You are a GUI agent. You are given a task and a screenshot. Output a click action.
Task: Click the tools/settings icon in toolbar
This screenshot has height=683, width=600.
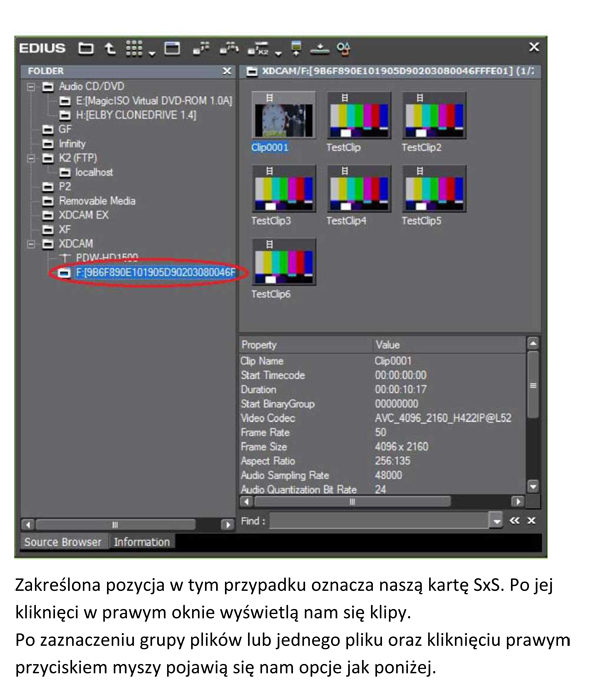[344, 47]
